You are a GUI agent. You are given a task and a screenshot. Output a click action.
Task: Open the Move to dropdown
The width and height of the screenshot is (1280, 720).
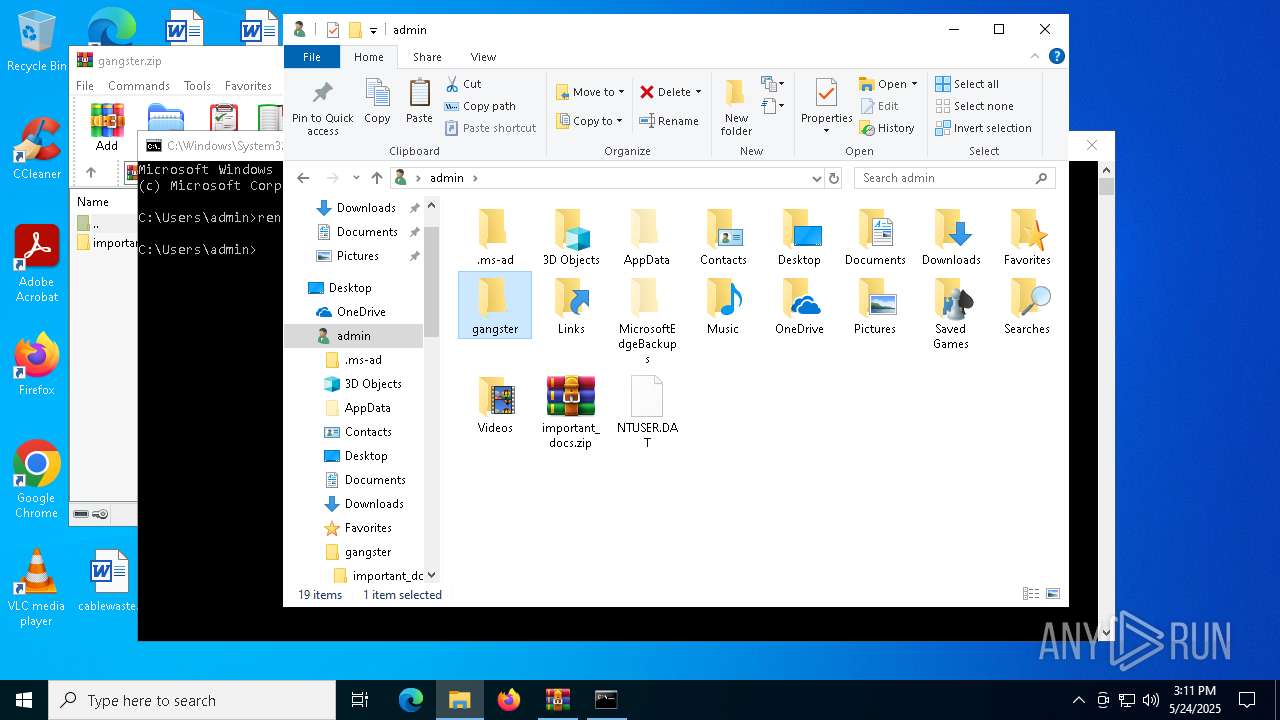click(590, 92)
